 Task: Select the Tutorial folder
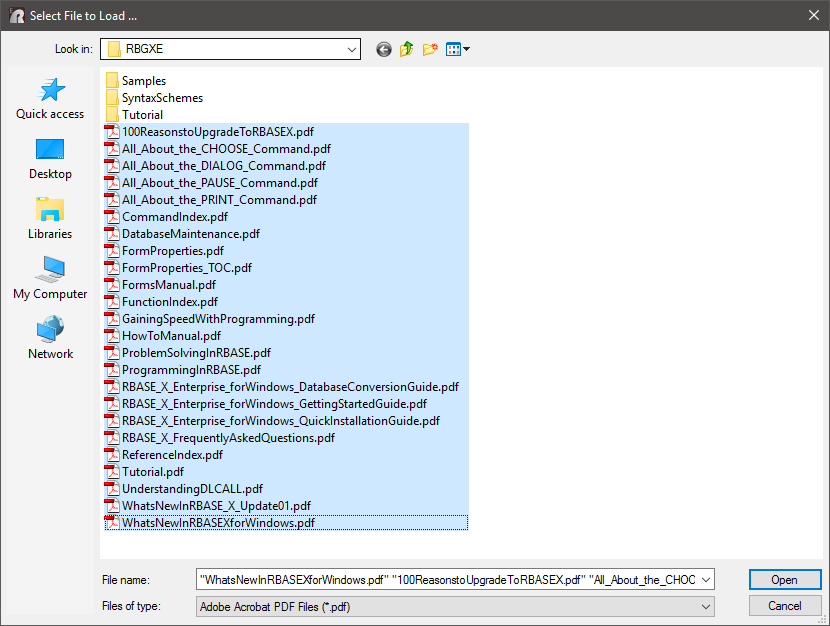pos(142,115)
